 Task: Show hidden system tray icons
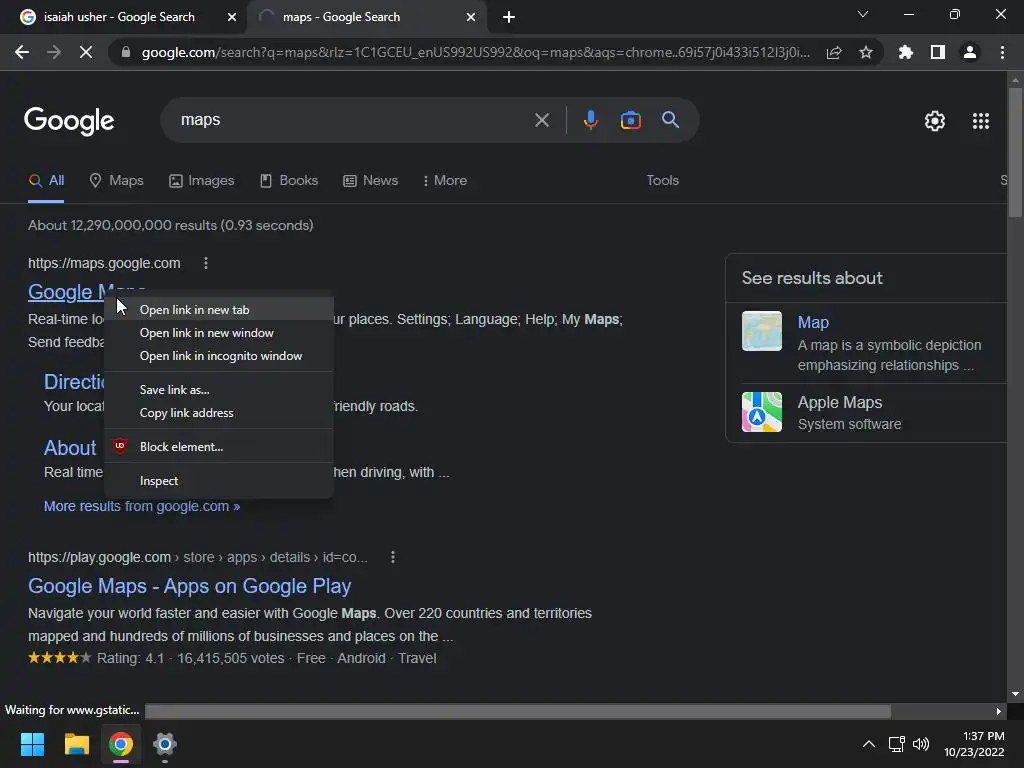pos(869,744)
